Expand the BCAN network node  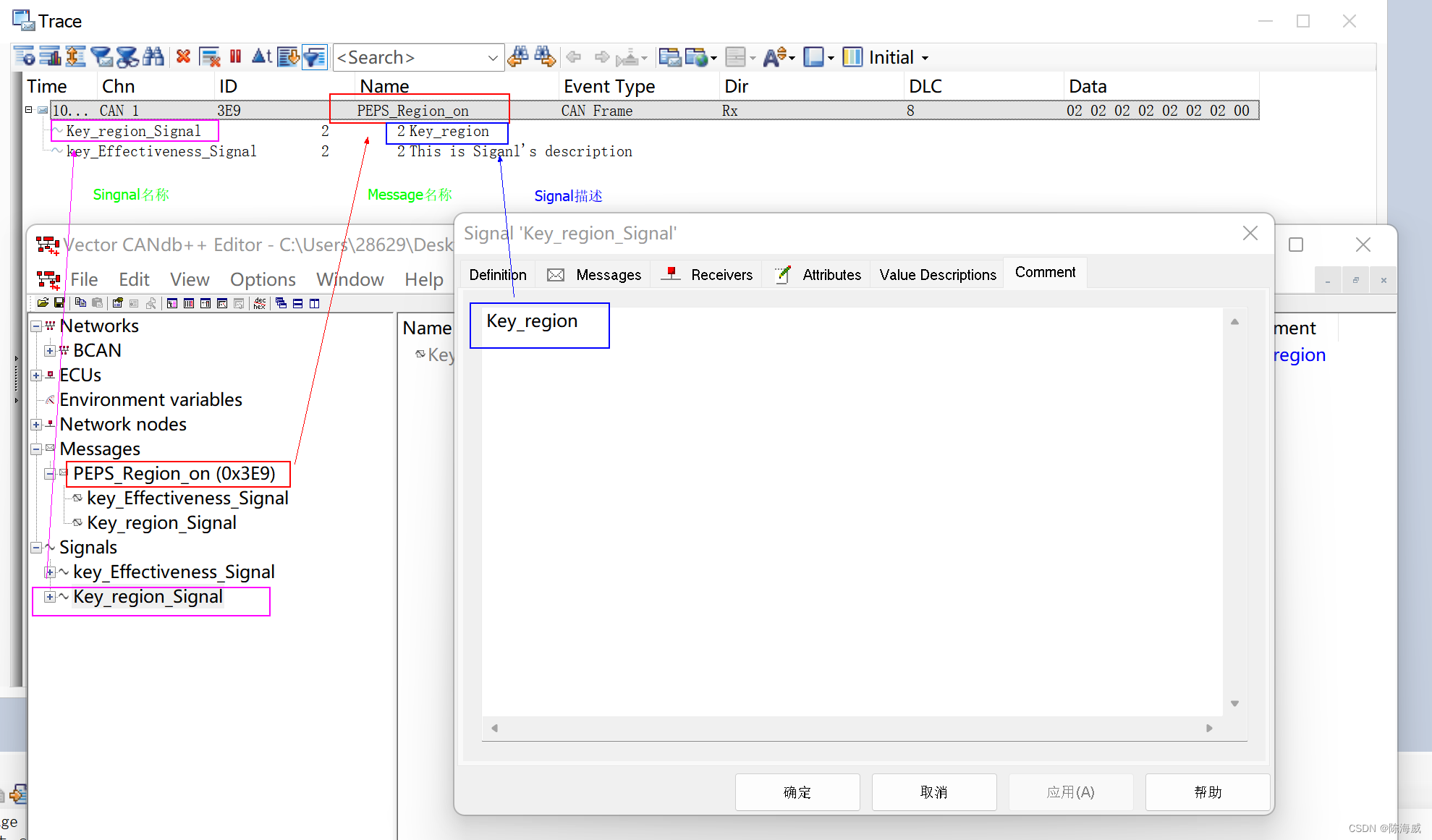tap(49, 351)
